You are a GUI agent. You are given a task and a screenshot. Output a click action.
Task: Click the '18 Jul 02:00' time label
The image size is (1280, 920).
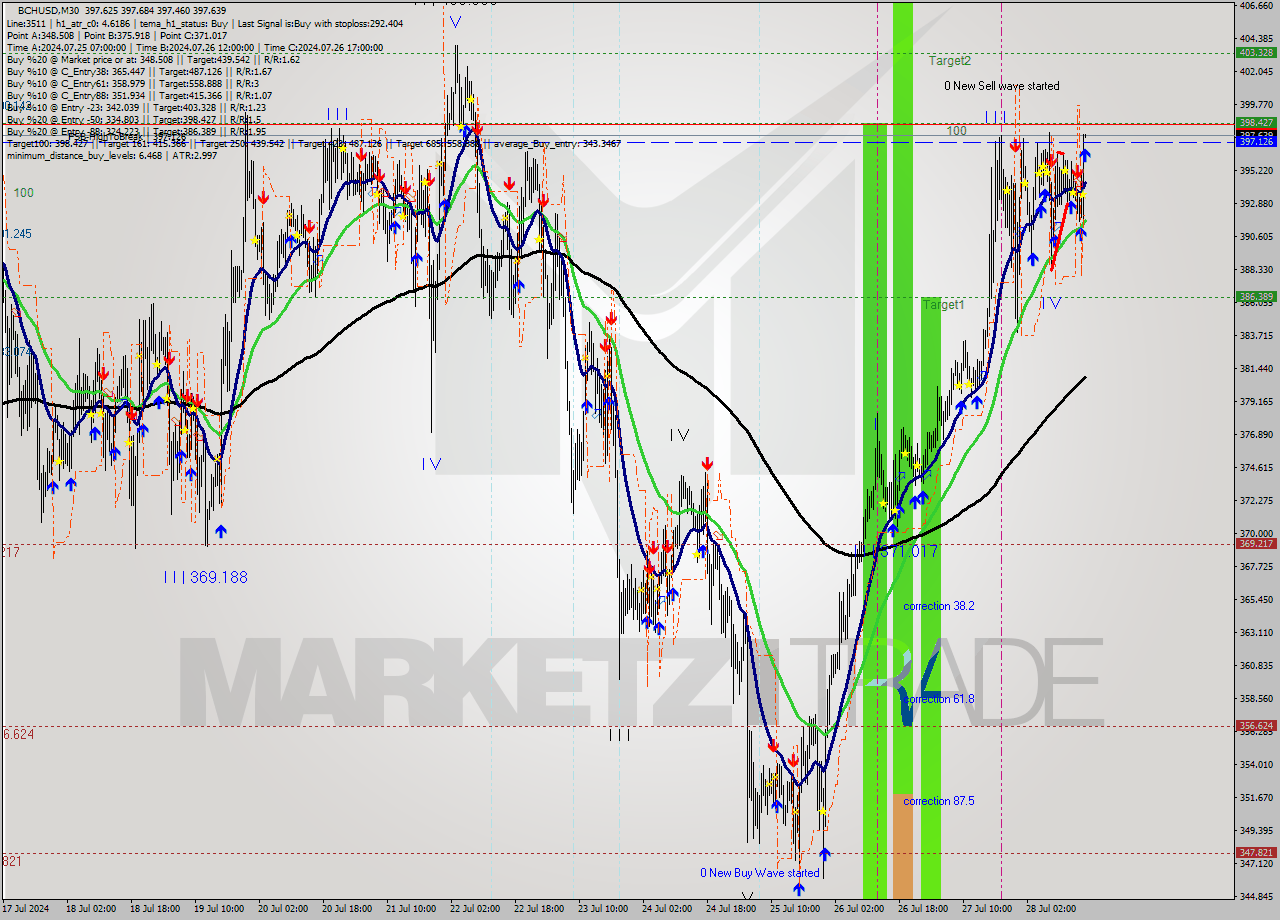click(91, 909)
